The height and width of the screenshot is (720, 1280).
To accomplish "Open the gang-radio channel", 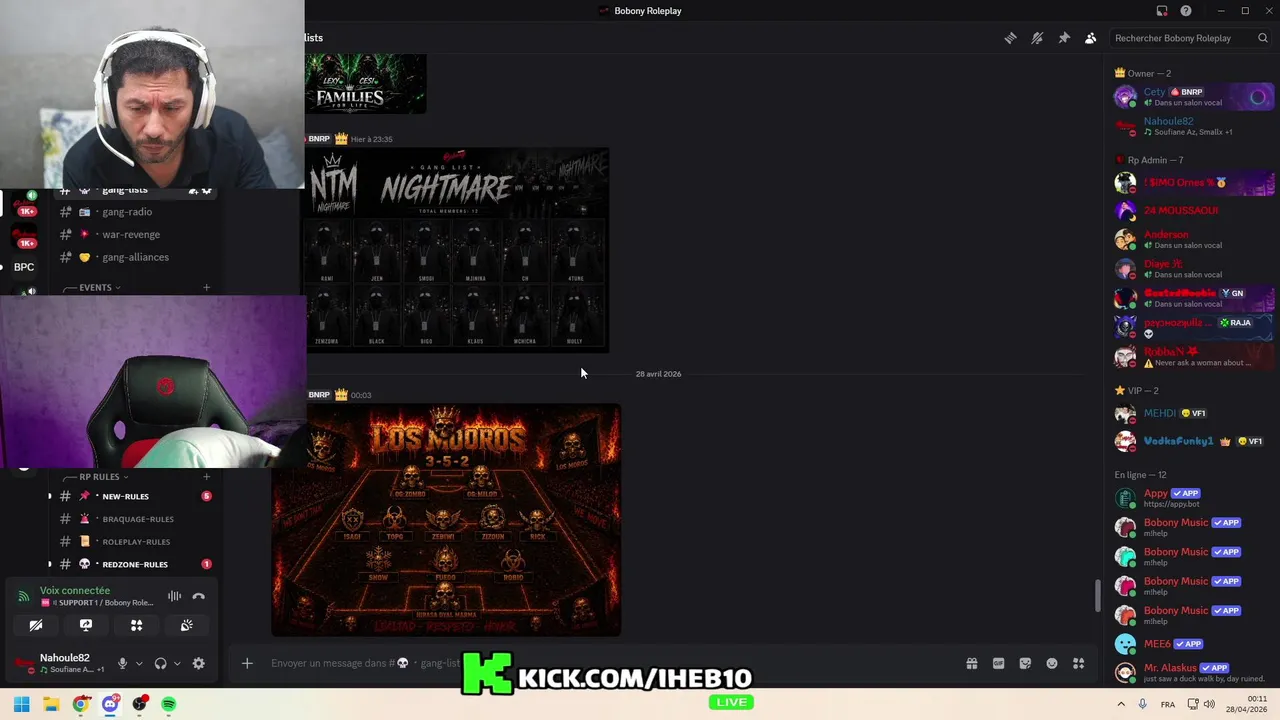I will pyautogui.click(x=135, y=212).
